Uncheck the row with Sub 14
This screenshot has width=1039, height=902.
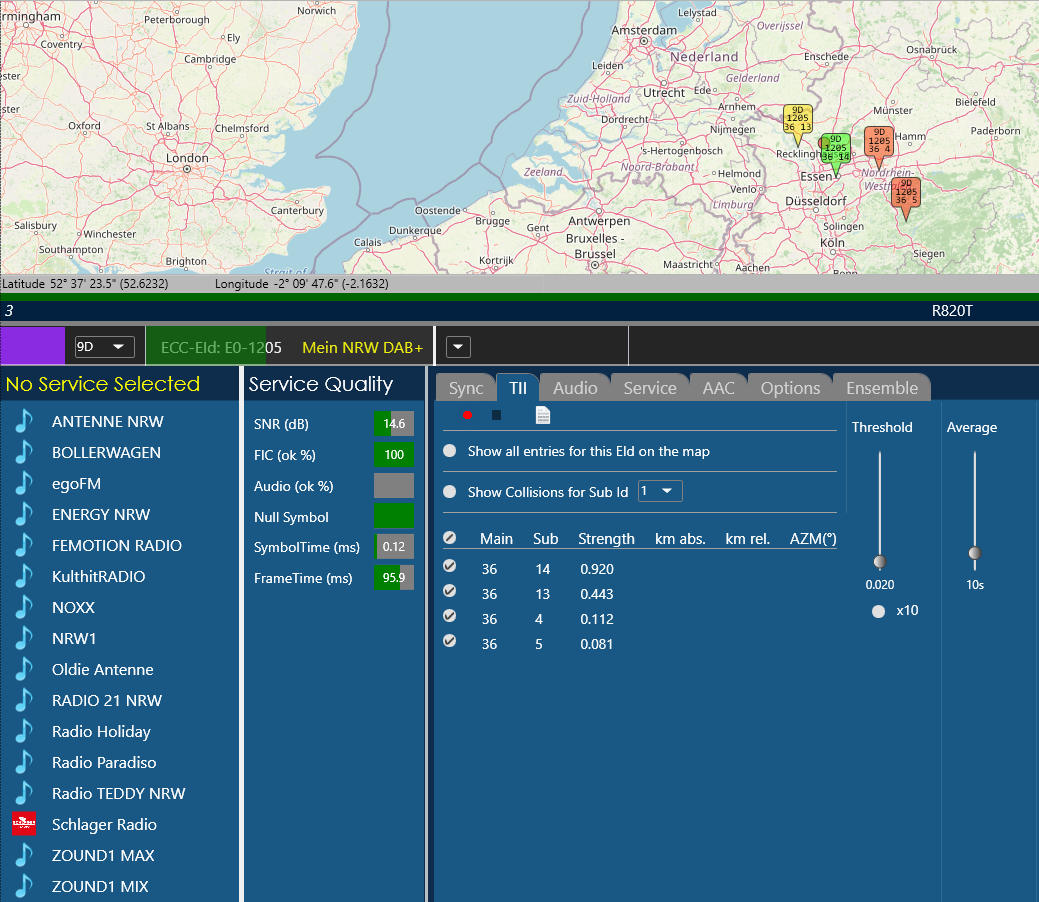pos(450,566)
